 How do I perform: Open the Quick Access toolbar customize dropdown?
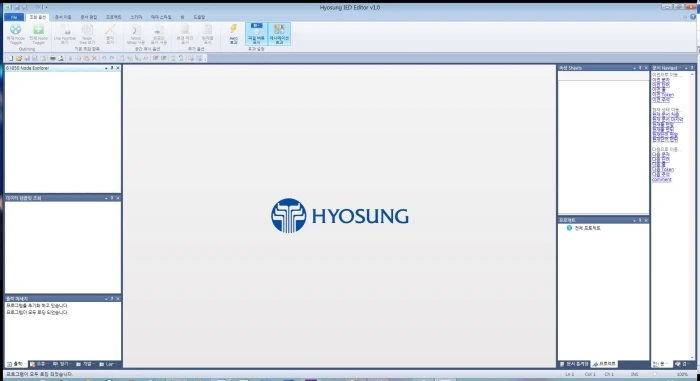pyautogui.click(x=46, y=7)
